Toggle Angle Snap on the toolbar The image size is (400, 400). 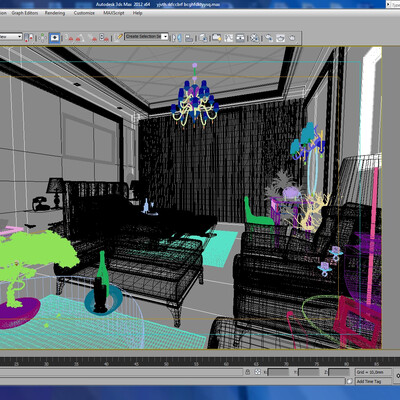pos(80,38)
